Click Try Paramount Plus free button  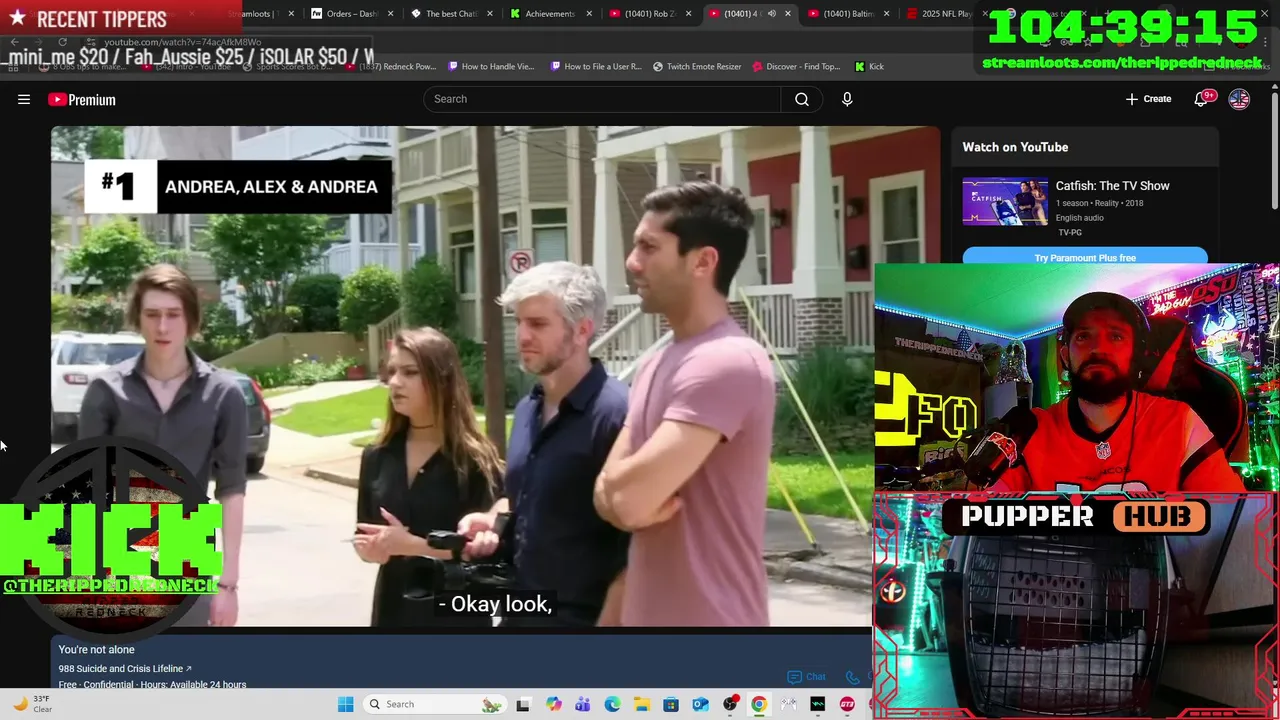(x=1085, y=257)
